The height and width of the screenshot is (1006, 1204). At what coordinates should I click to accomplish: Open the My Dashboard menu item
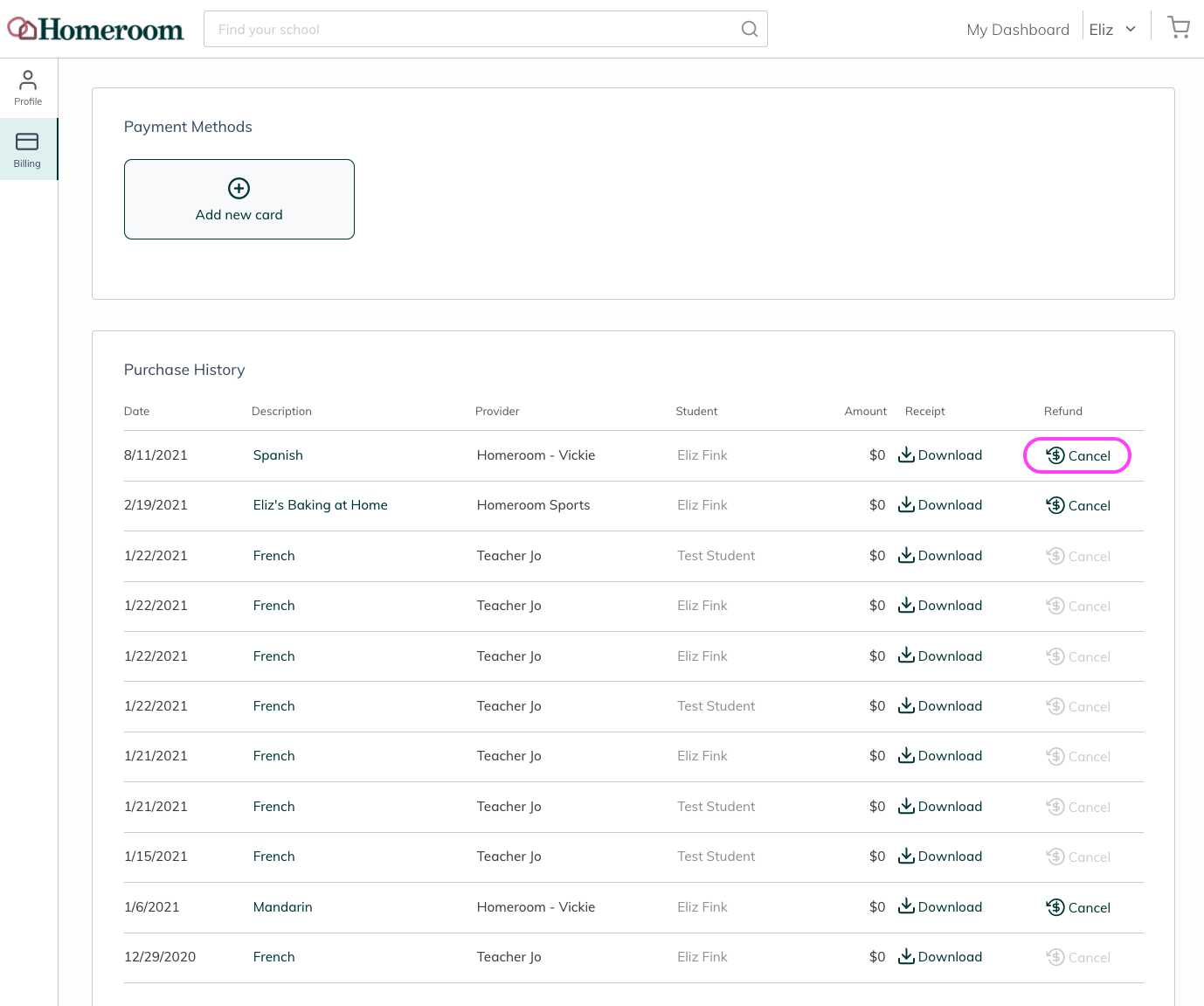[x=1018, y=30]
